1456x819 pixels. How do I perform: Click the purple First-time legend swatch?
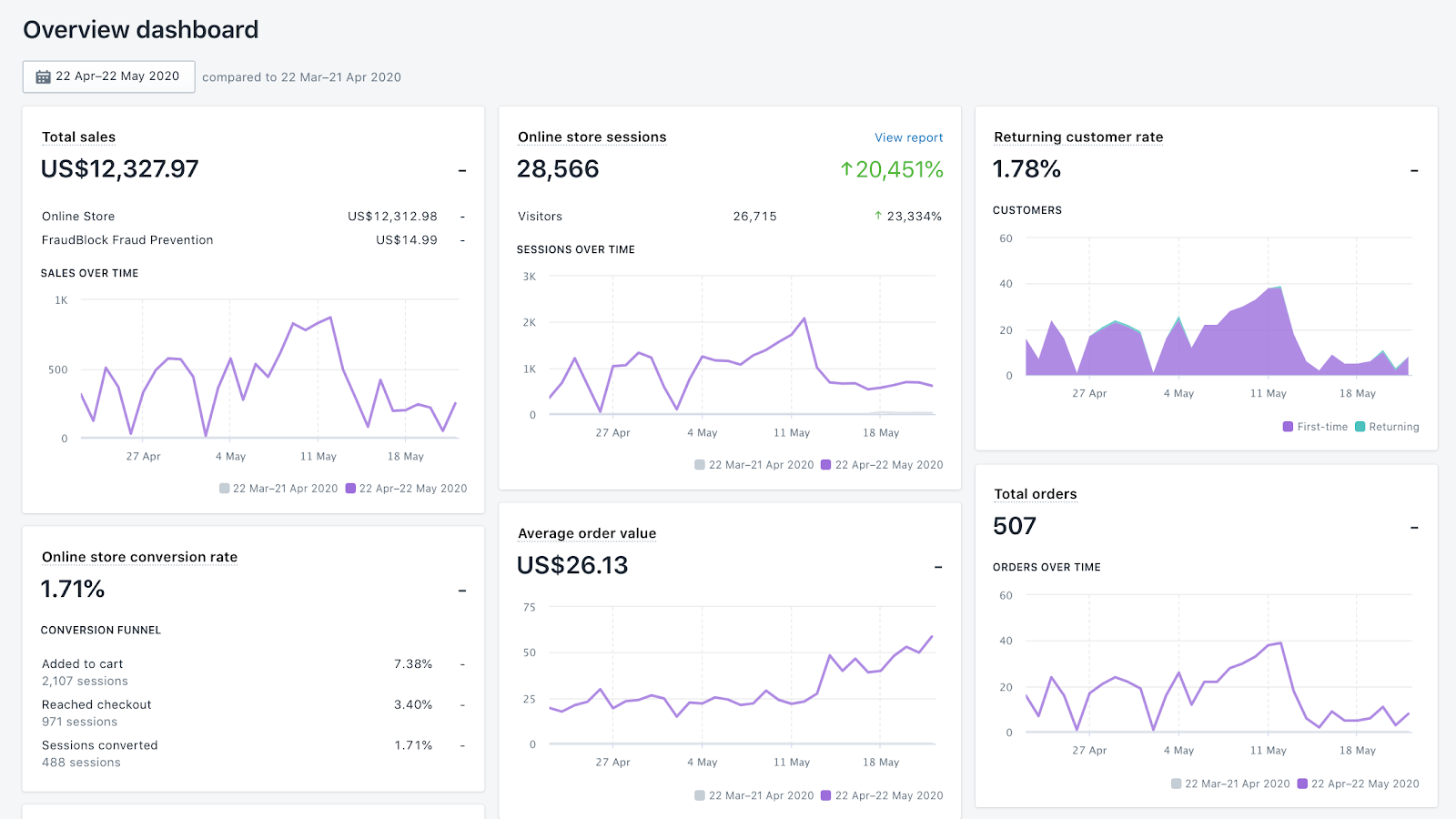point(1288,427)
